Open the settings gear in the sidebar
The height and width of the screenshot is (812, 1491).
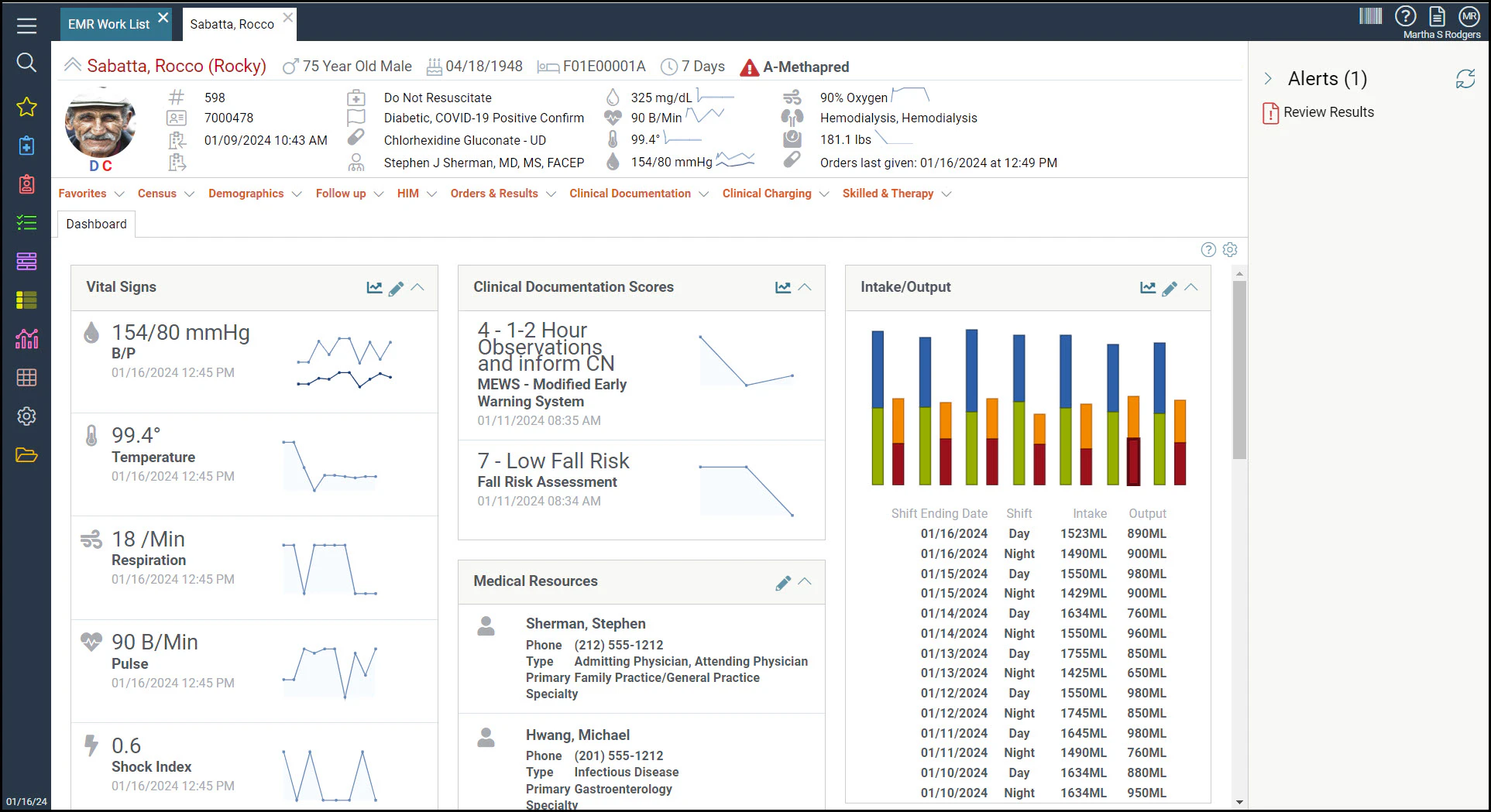pos(26,416)
